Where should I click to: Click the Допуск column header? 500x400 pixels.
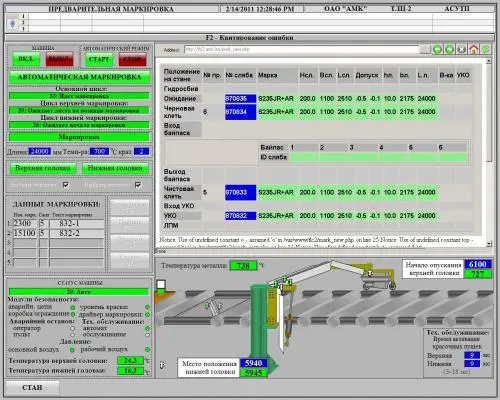(367, 75)
